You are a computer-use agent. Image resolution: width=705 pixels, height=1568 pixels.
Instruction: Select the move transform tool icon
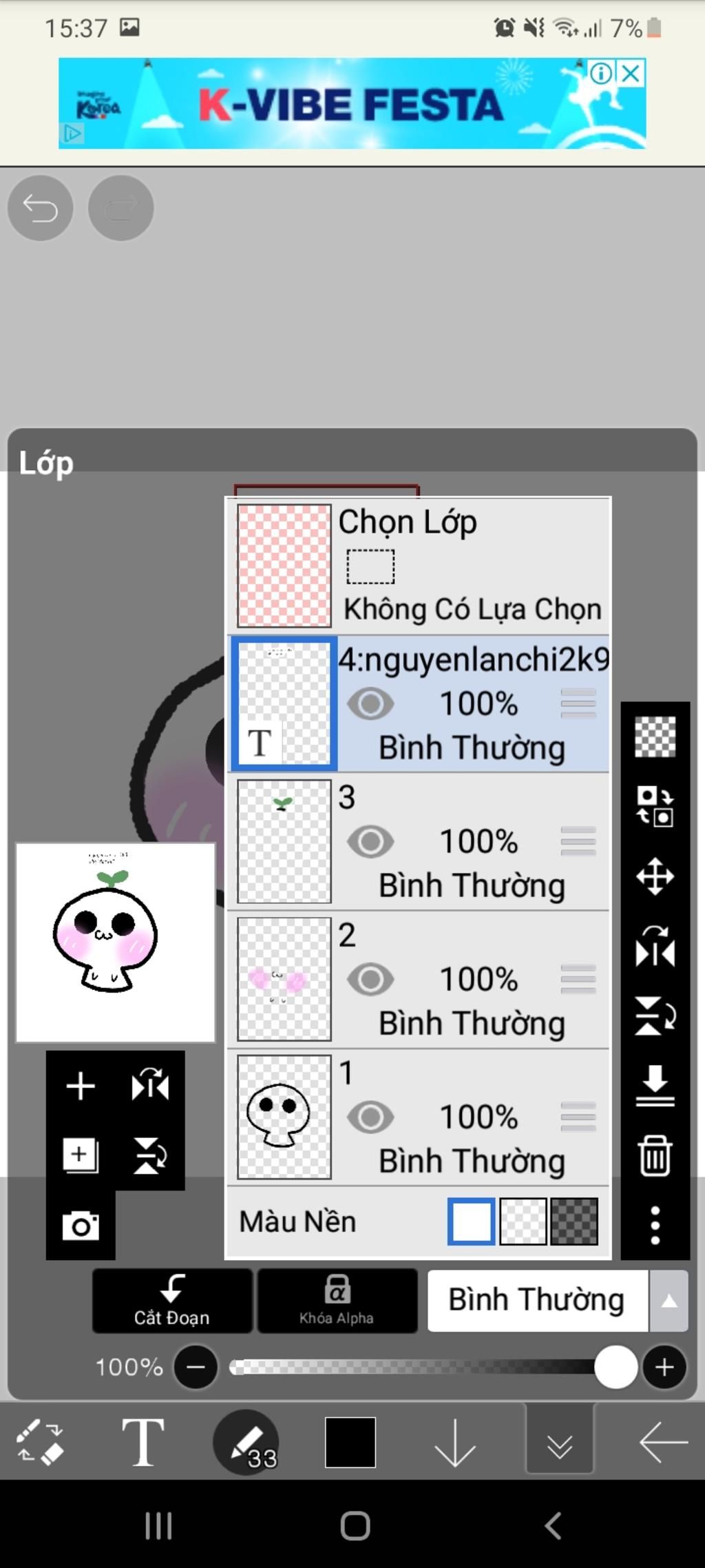coord(655,876)
